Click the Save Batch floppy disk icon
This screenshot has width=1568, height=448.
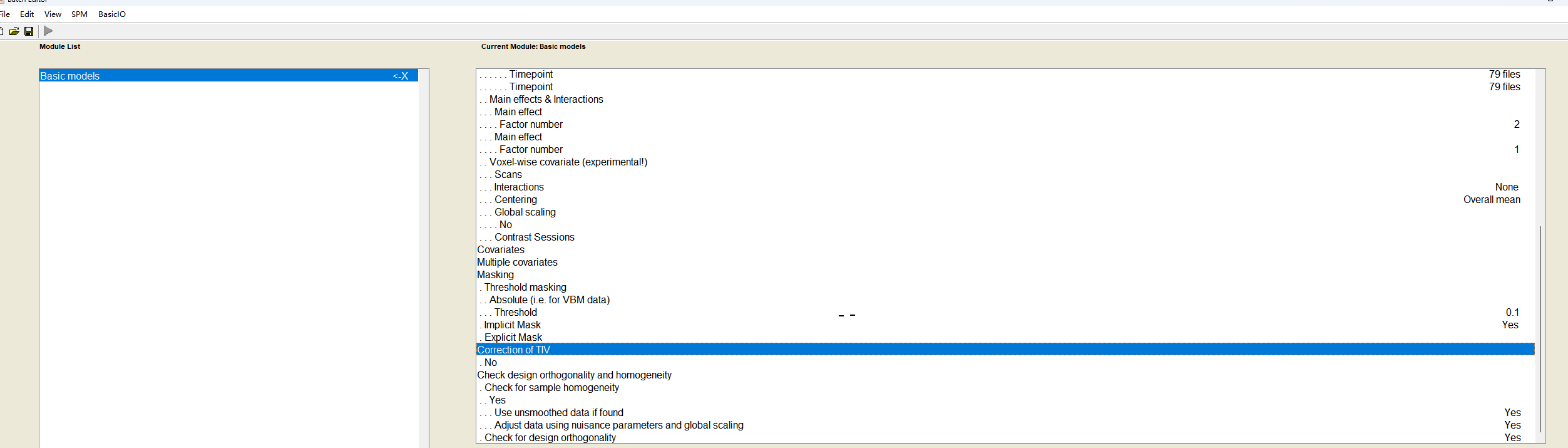[29, 31]
